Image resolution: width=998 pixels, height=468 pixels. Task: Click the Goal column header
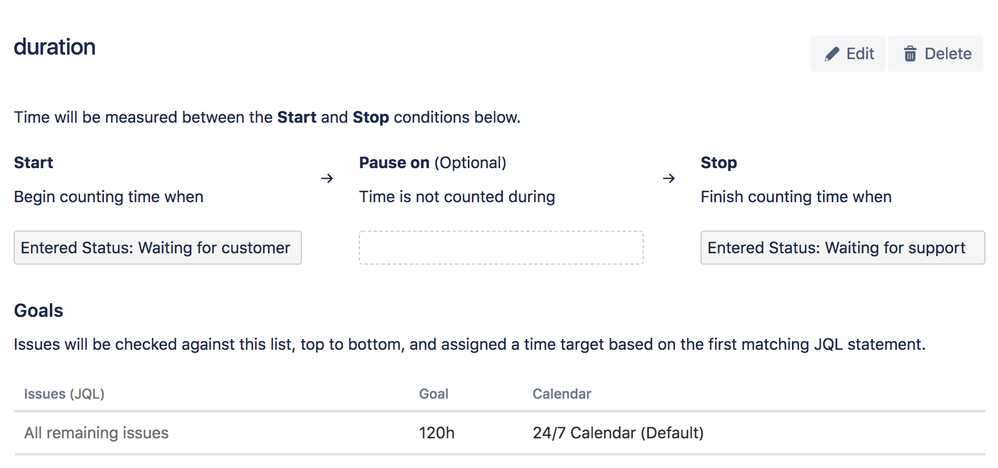434,394
